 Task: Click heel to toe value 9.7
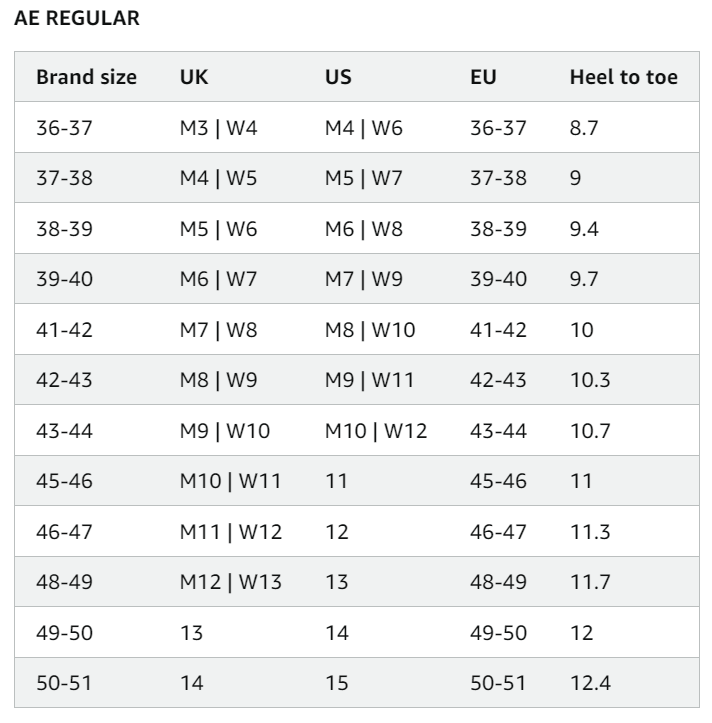(x=585, y=280)
